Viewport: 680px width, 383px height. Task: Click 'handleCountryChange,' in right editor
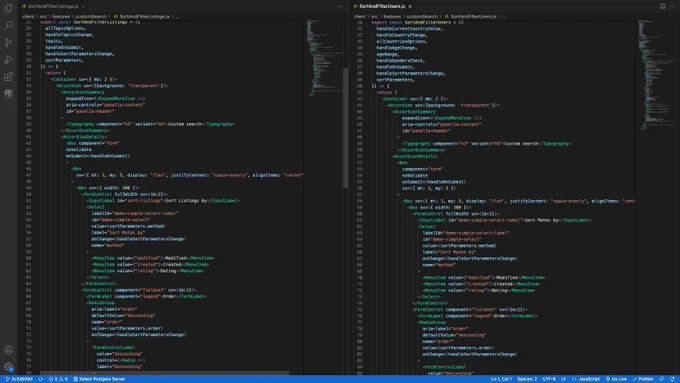pos(402,35)
